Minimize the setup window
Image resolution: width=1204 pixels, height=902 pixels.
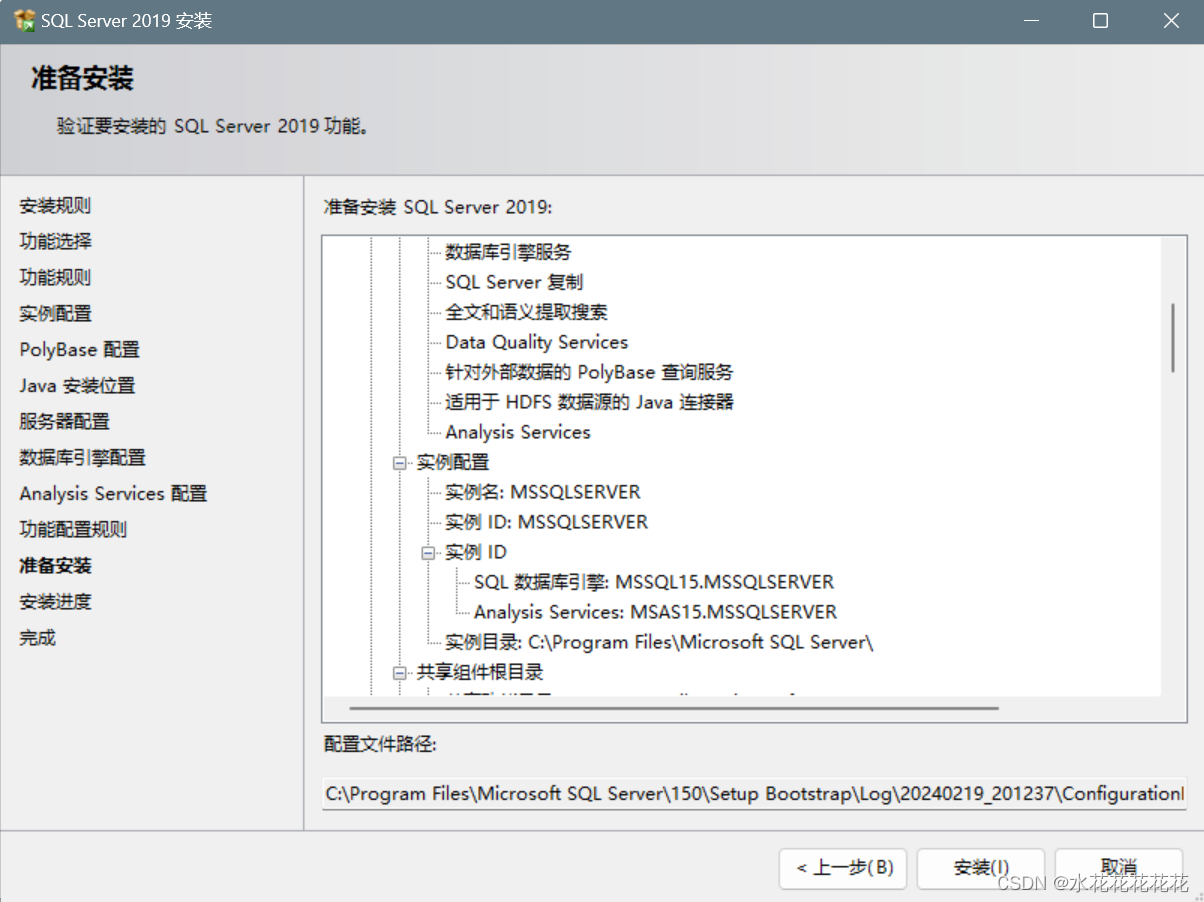pyautogui.click(x=1030, y=20)
